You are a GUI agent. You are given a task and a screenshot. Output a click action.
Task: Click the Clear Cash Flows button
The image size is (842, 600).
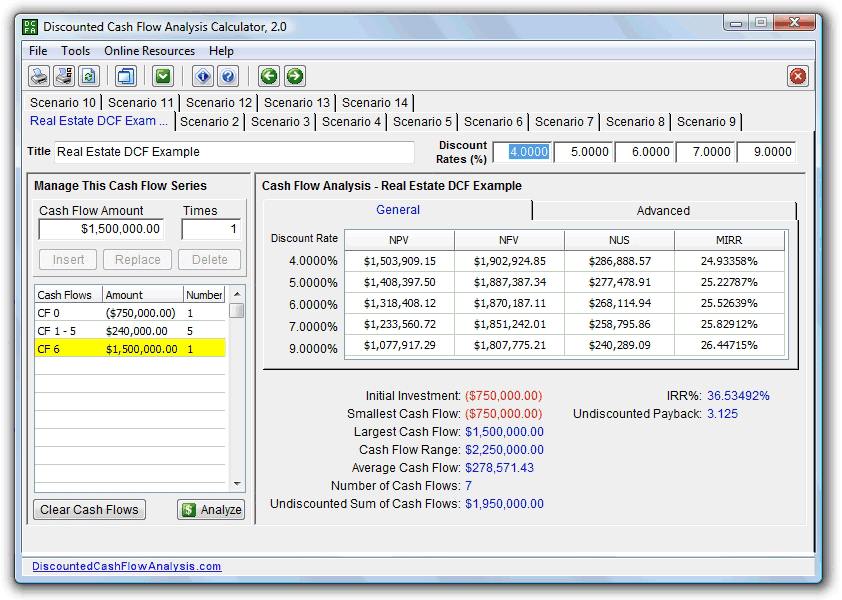tap(88, 509)
